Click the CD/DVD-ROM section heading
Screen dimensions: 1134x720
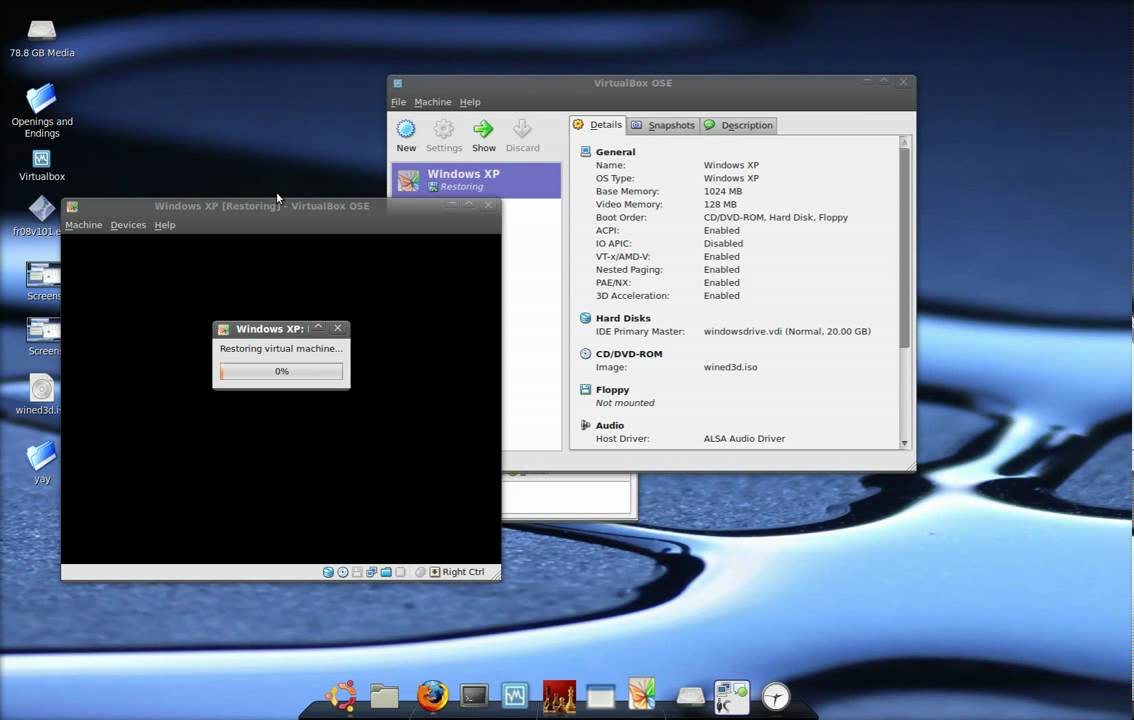coord(628,353)
